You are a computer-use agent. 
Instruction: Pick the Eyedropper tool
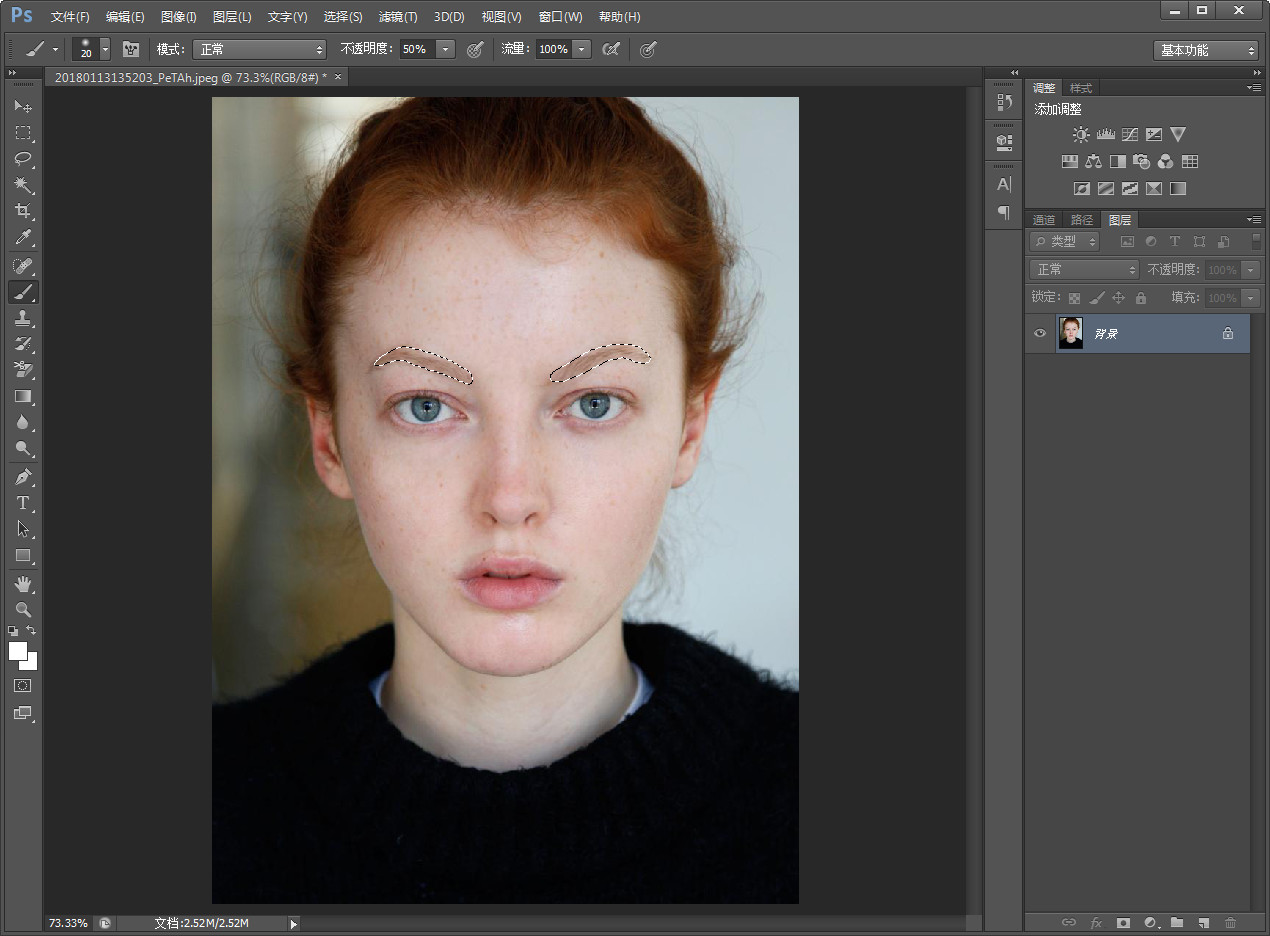pos(23,237)
